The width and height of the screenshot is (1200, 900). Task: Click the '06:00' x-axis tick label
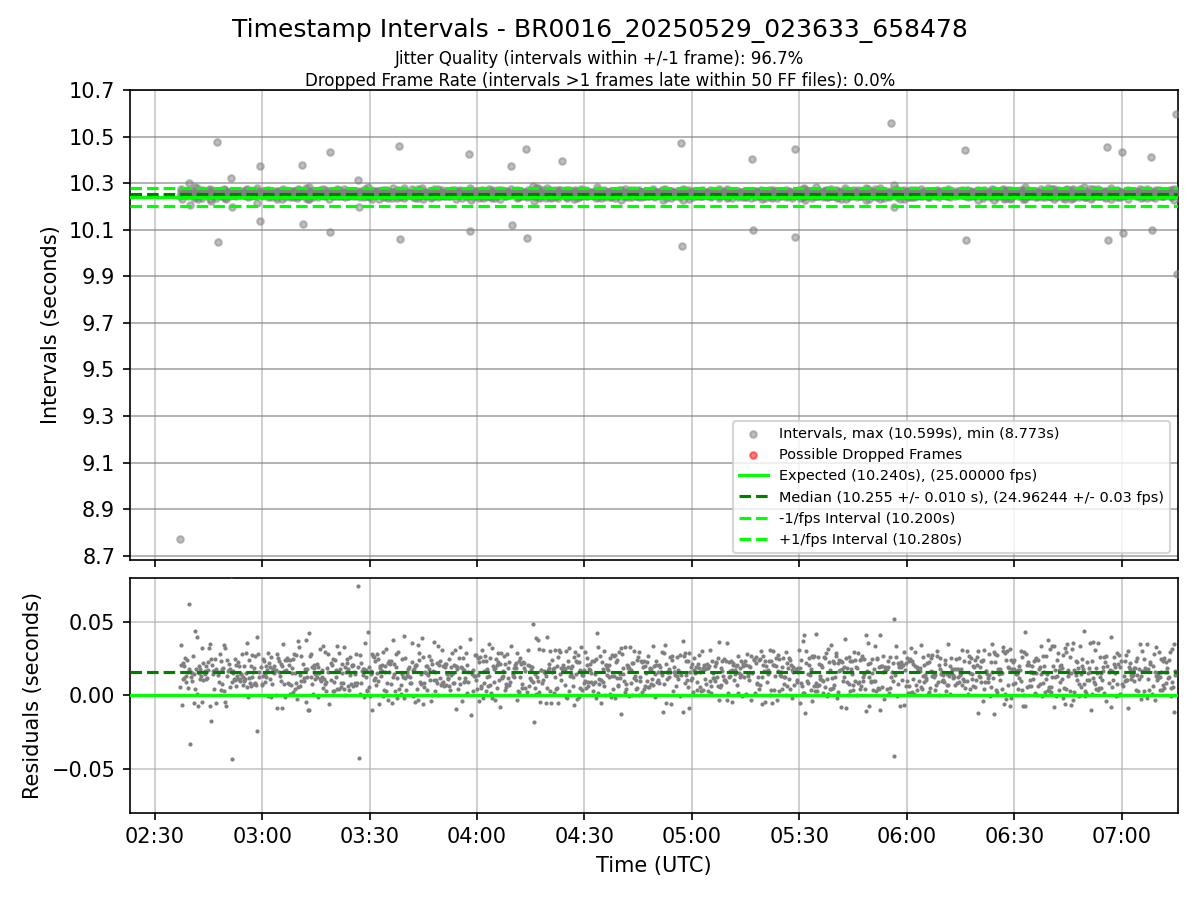click(906, 835)
